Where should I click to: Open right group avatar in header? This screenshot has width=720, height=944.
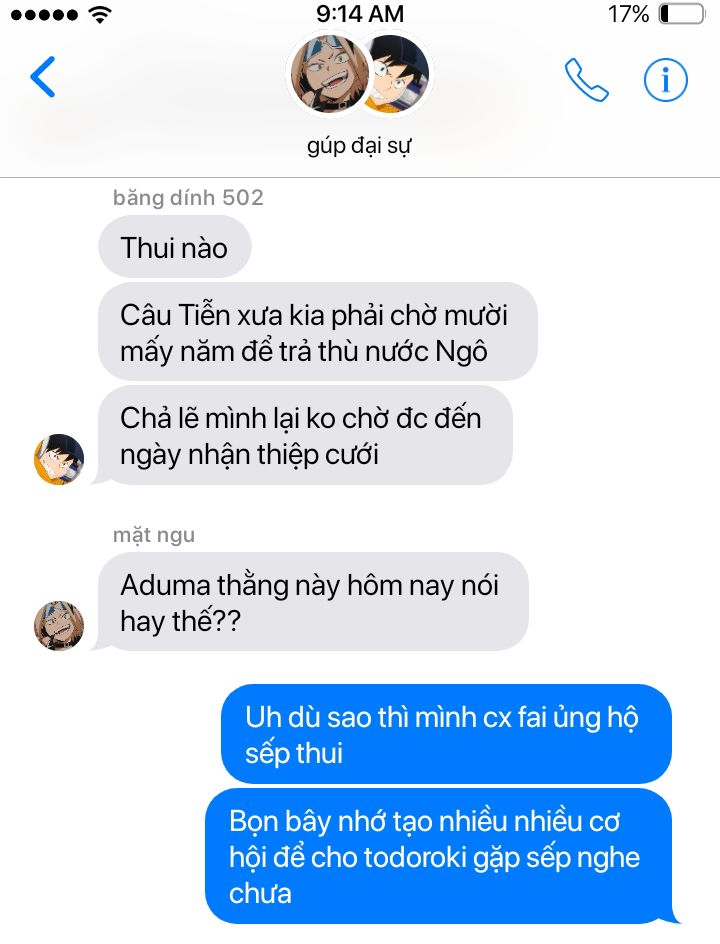tap(400, 73)
